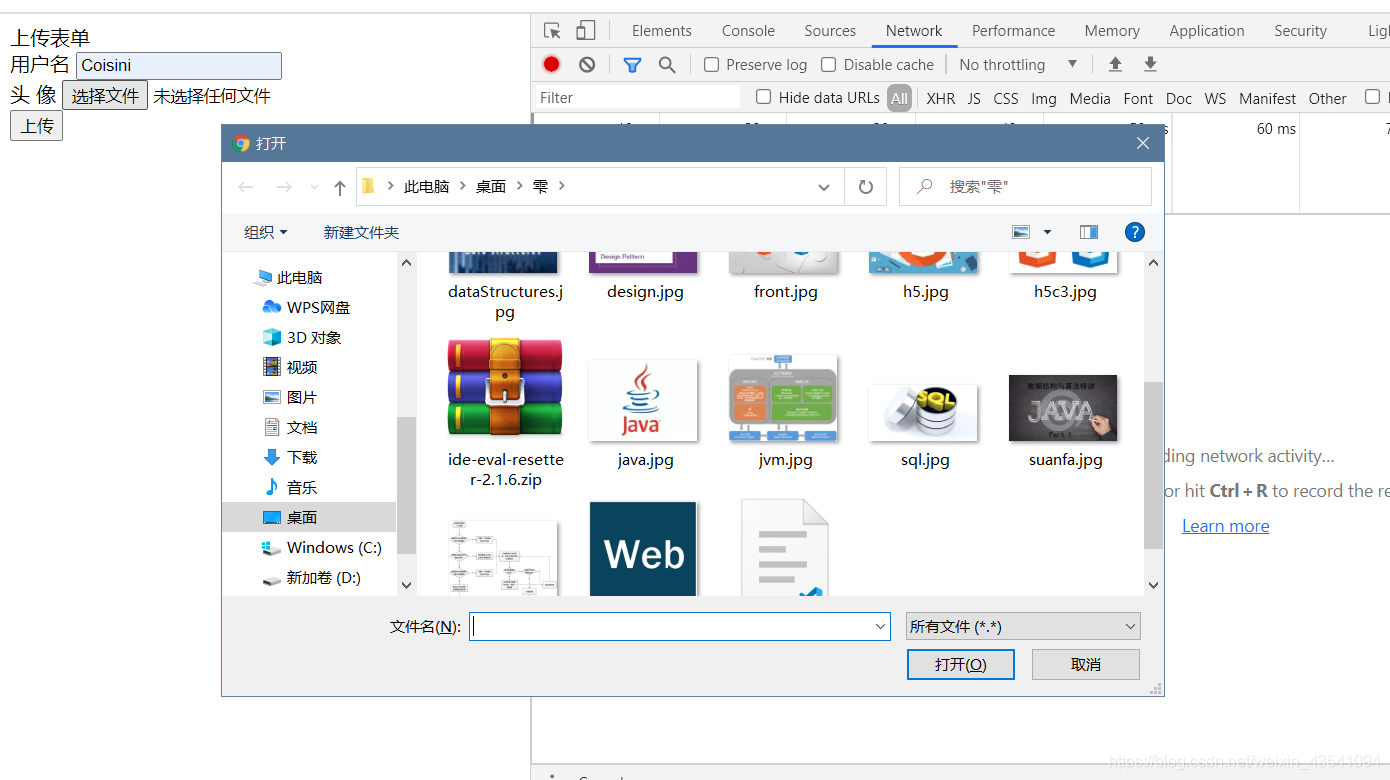1390x780 pixels.
Task: Select the suanfa.jpg file thumbnail
Action: pos(1063,408)
